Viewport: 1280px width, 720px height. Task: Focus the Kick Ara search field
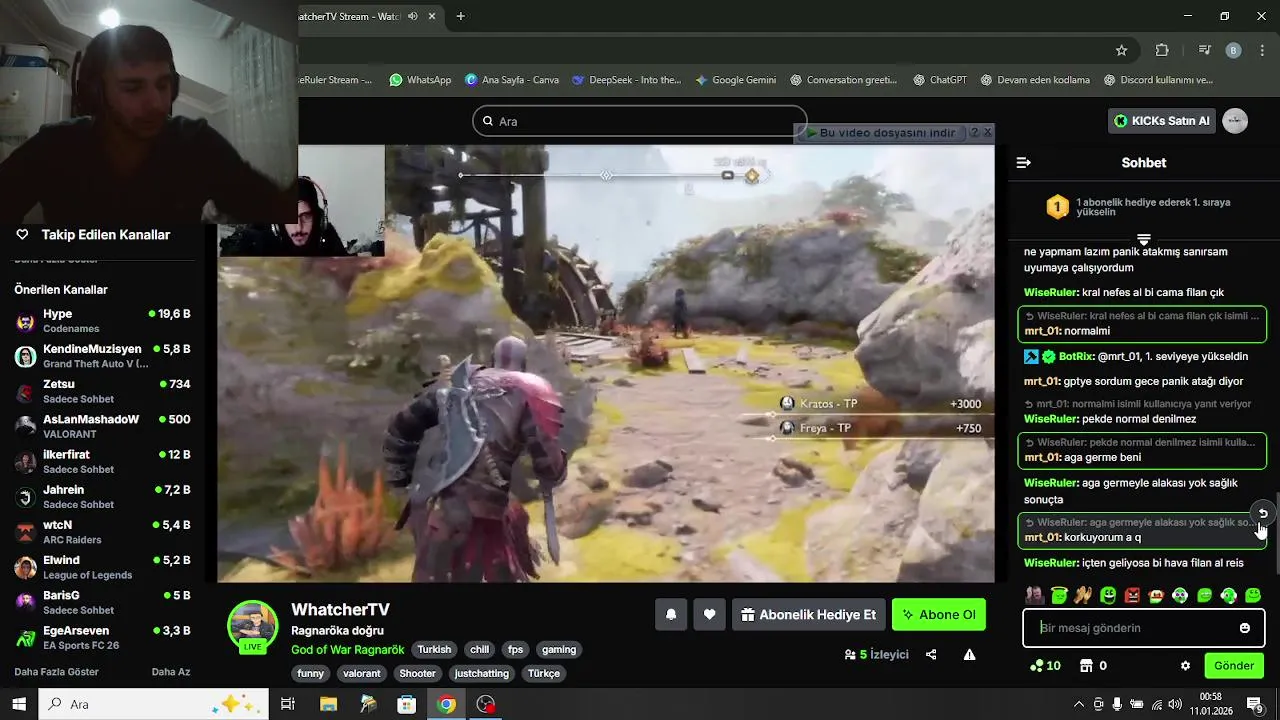click(640, 121)
